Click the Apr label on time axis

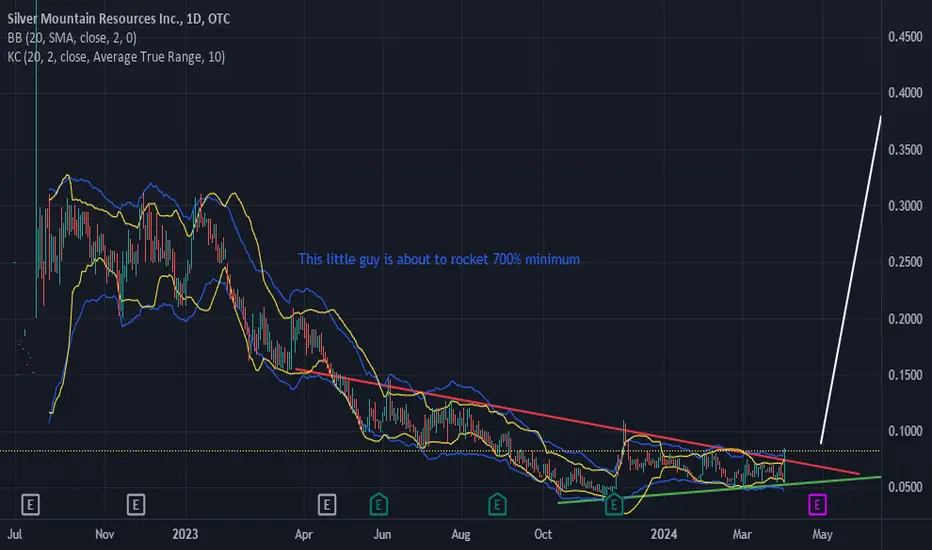(304, 534)
